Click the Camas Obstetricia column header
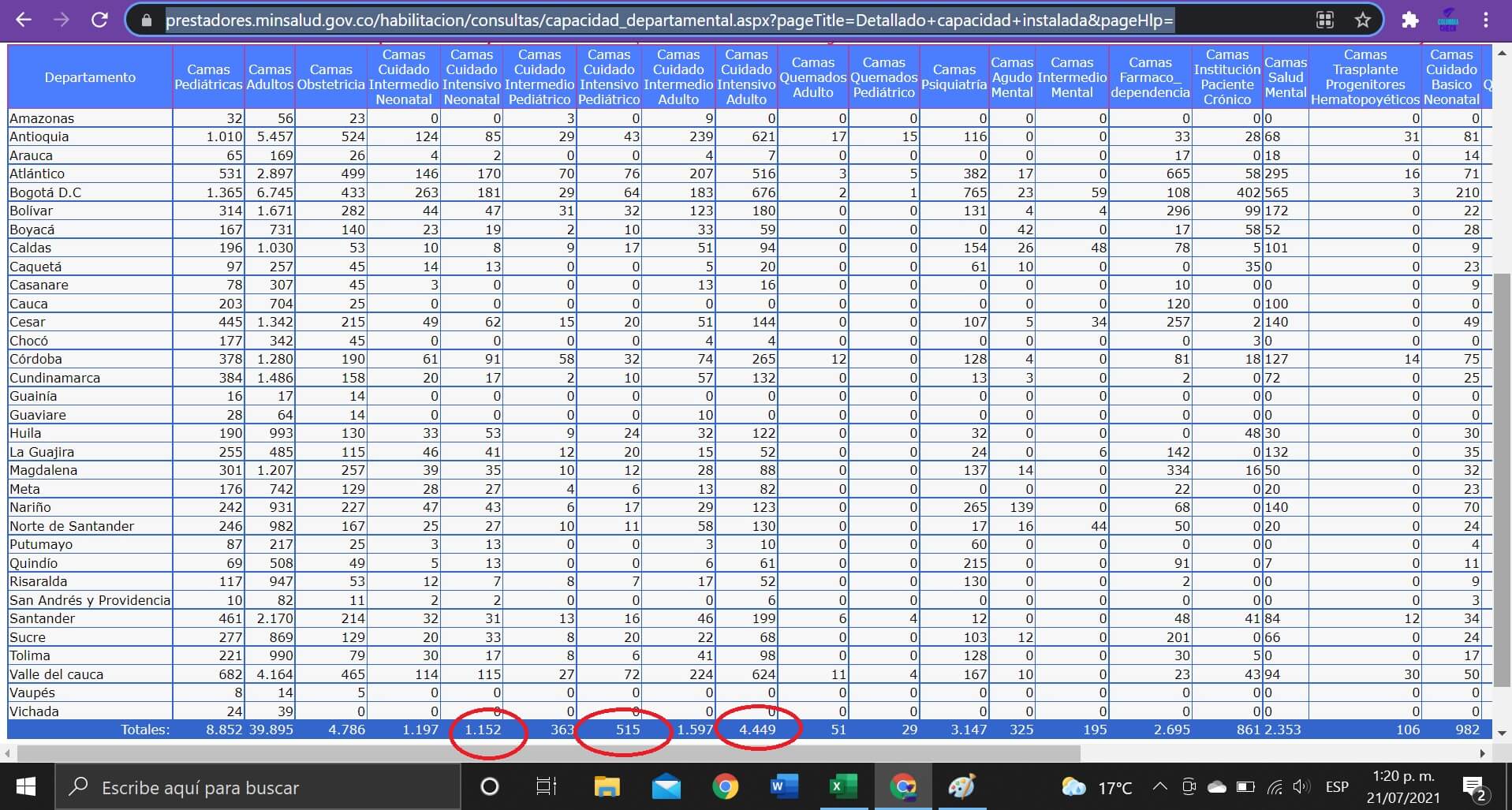The height and width of the screenshot is (810, 1512). 331,77
